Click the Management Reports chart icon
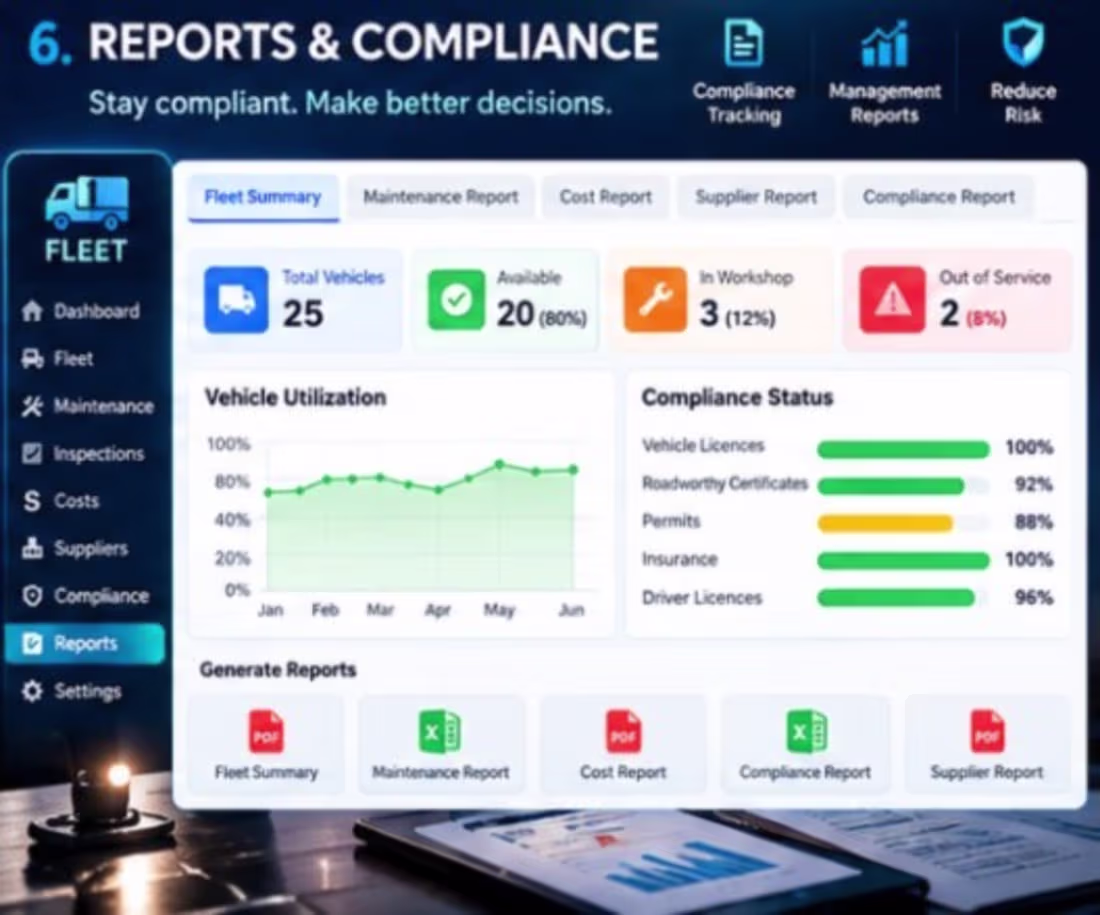1100x915 pixels. tap(885, 44)
